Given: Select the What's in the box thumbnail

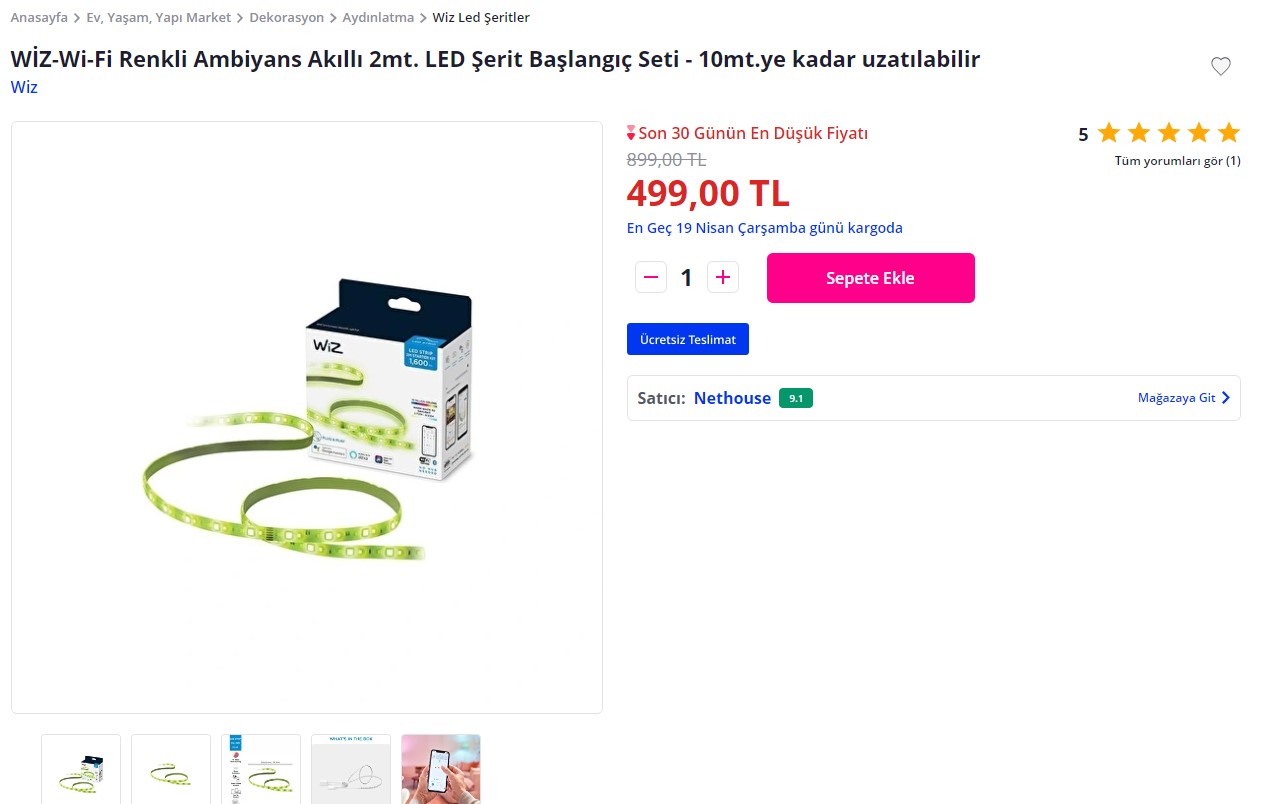Looking at the screenshot, I should 351,769.
